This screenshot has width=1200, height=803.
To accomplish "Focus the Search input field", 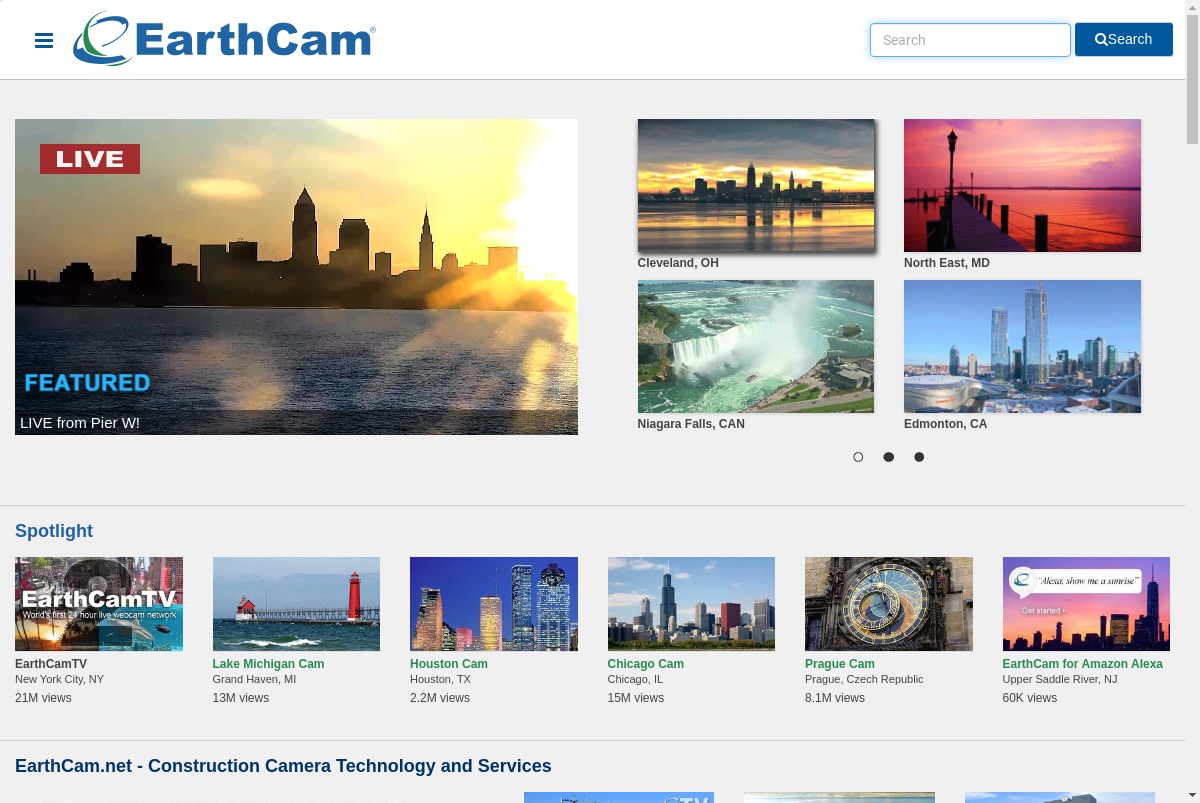I will (x=970, y=40).
